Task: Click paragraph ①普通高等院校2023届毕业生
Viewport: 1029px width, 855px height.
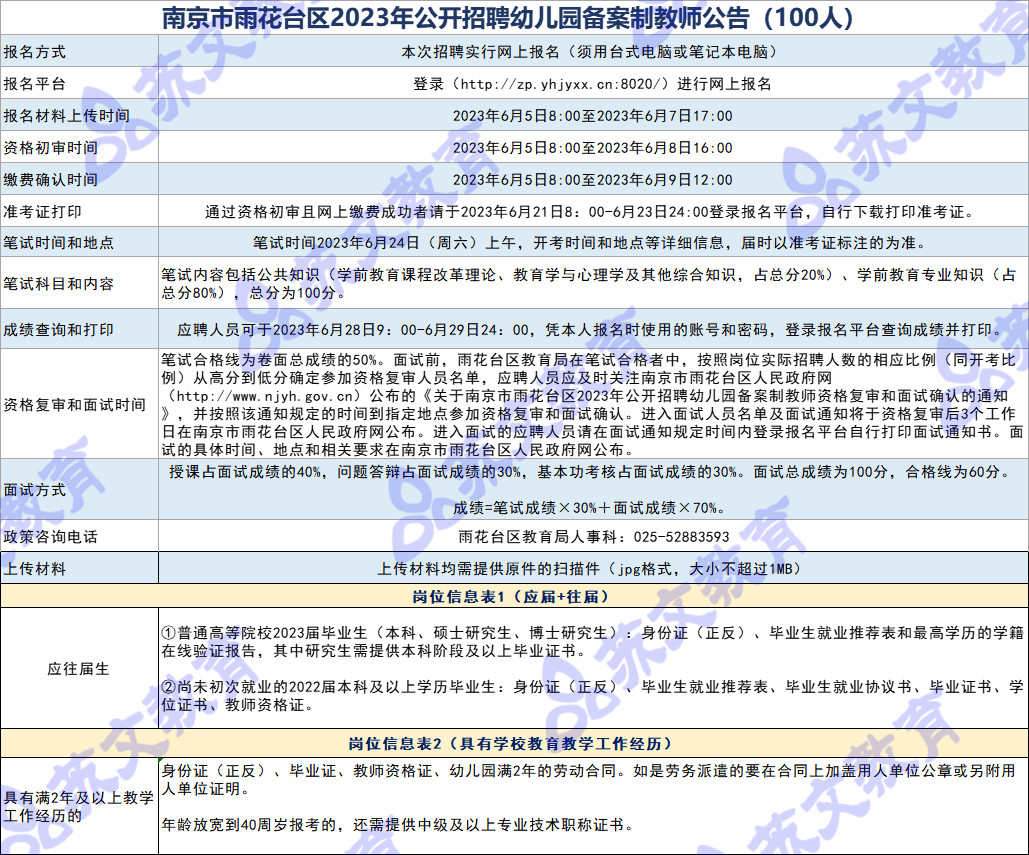Action: pyautogui.click(x=593, y=642)
